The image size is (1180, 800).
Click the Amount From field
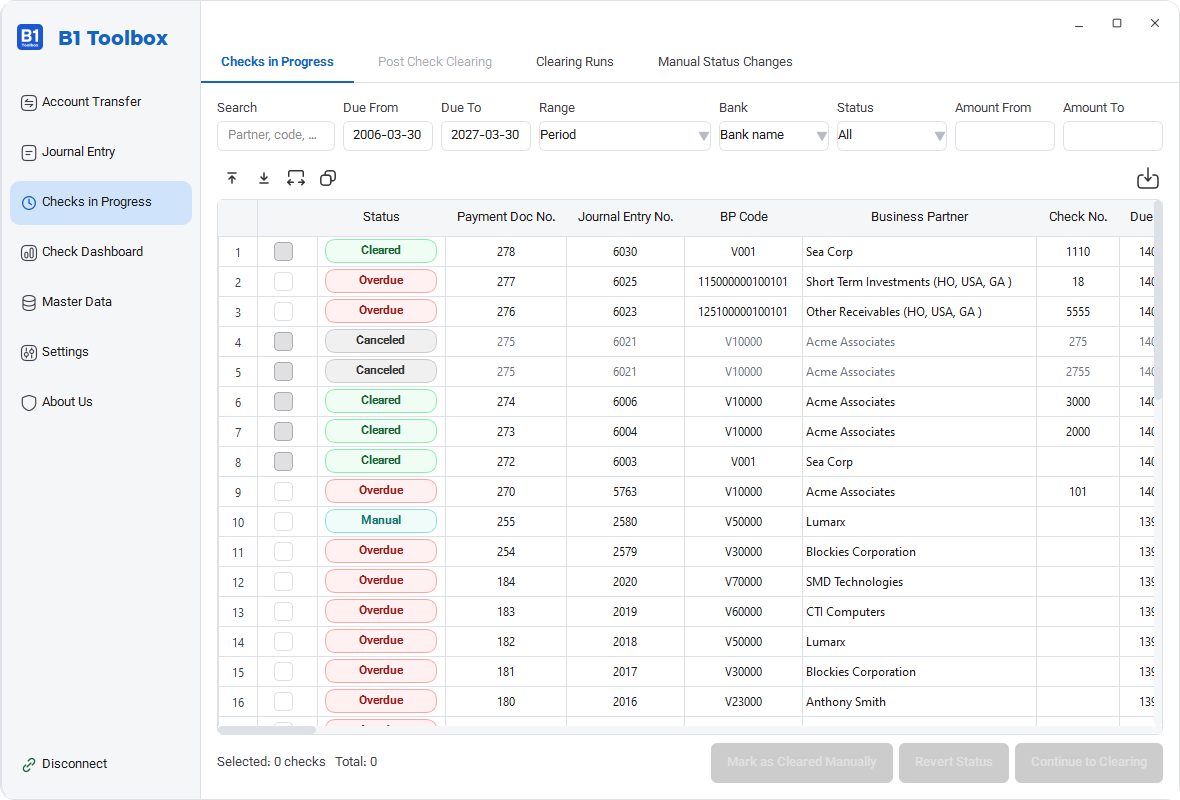click(1005, 135)
